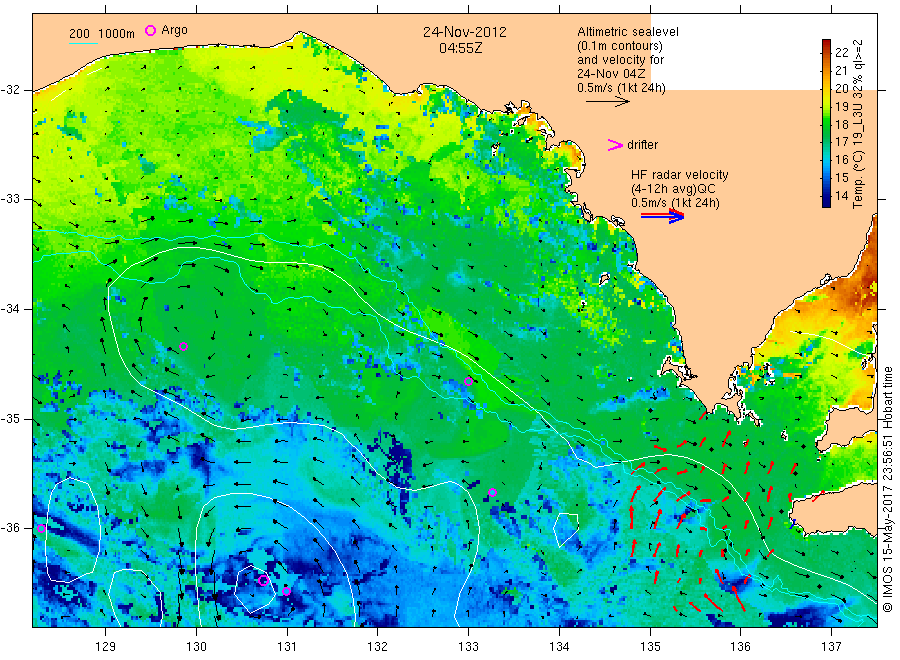The height and width of the screenshot is (660, 900).
Task: Select the Argo float marker at far-left 36S
Action: coord(41,529)
